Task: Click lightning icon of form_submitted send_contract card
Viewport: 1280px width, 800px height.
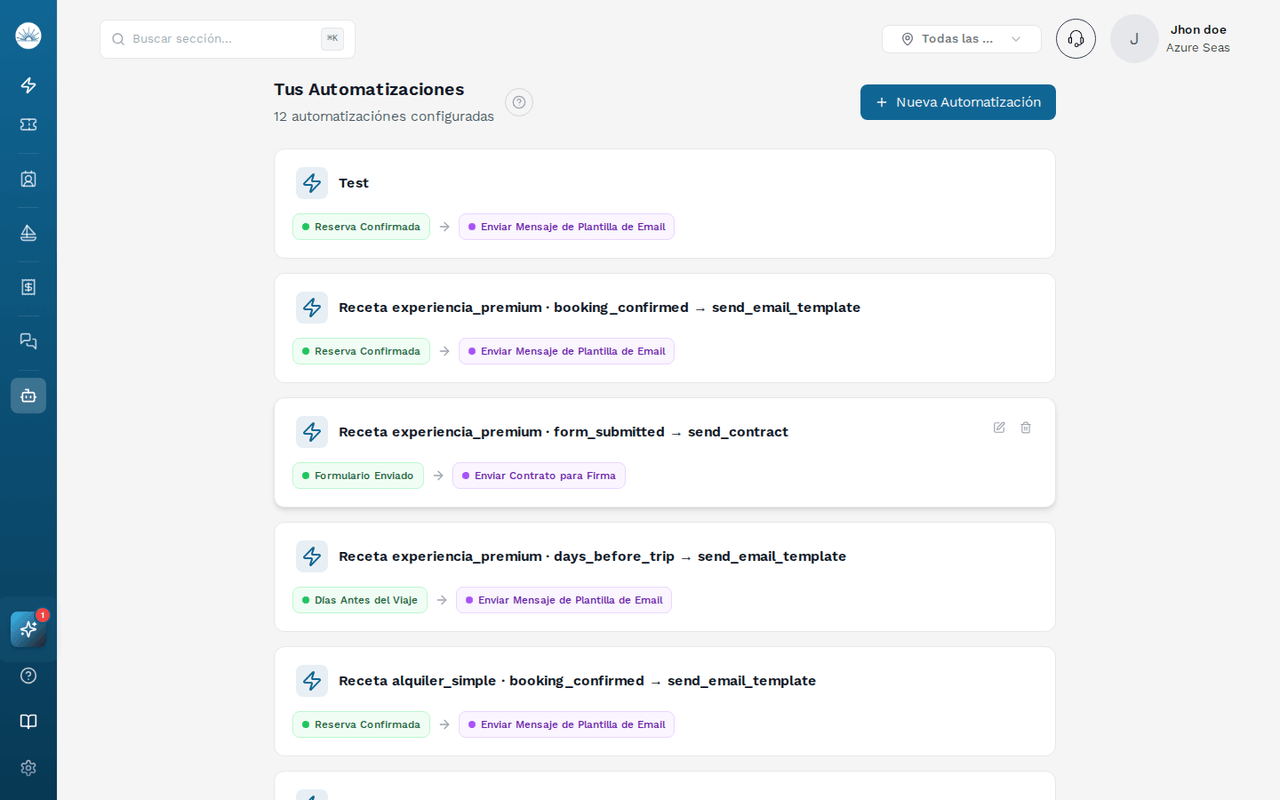Action: 312,432
